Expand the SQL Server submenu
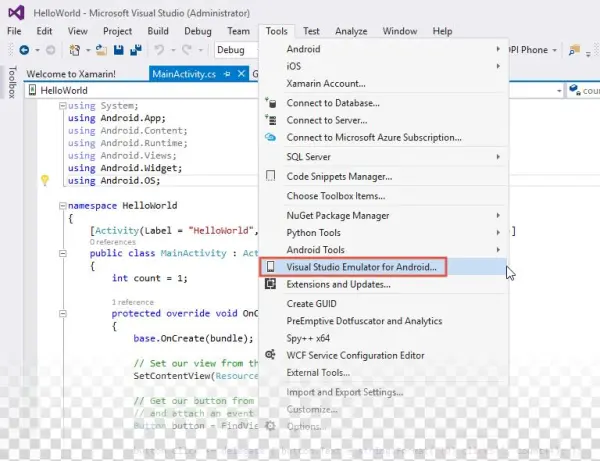 [384, 156]
